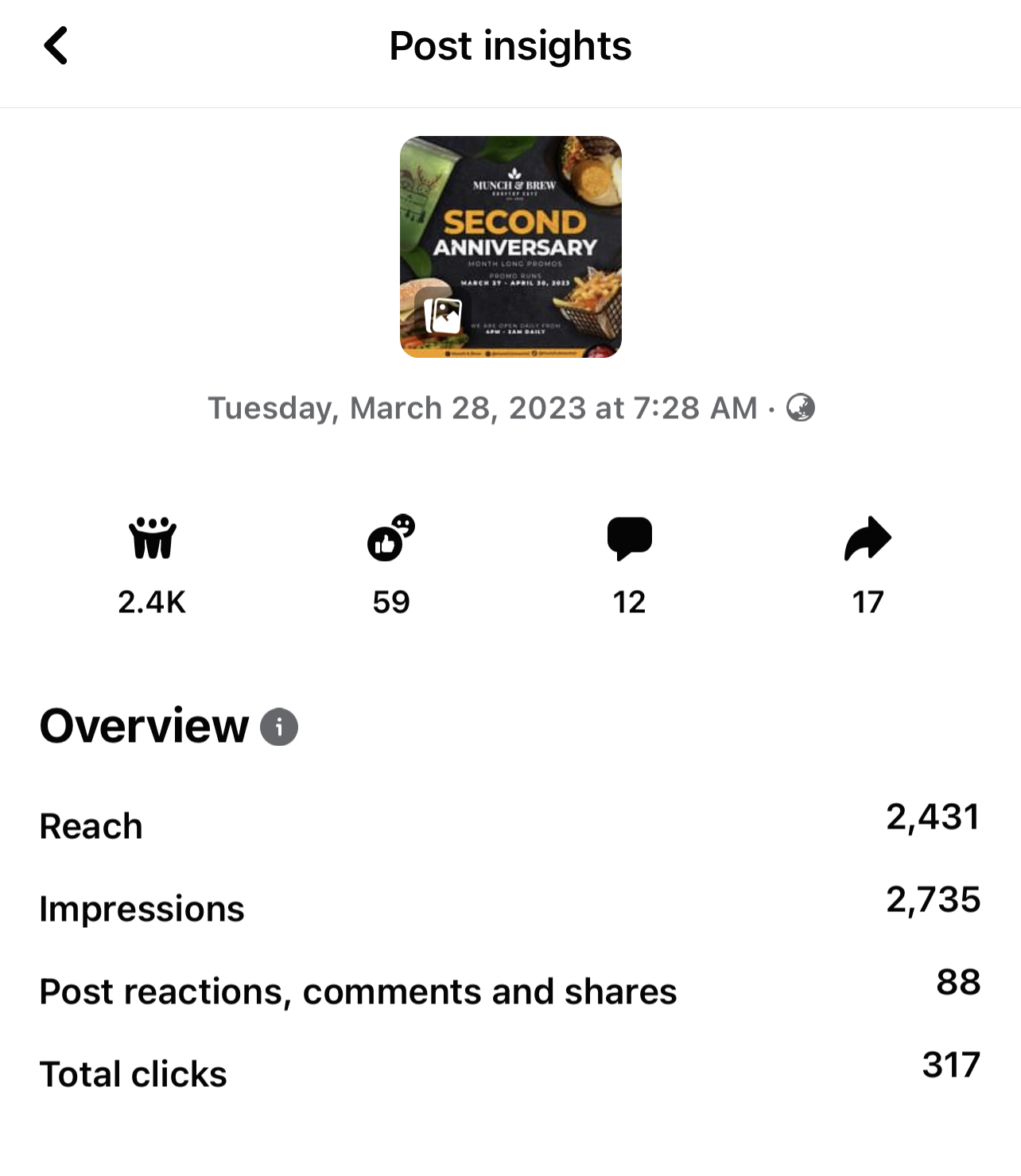Select the Reach row label
Screen dimensions: 1021x1176
point(91,826)
